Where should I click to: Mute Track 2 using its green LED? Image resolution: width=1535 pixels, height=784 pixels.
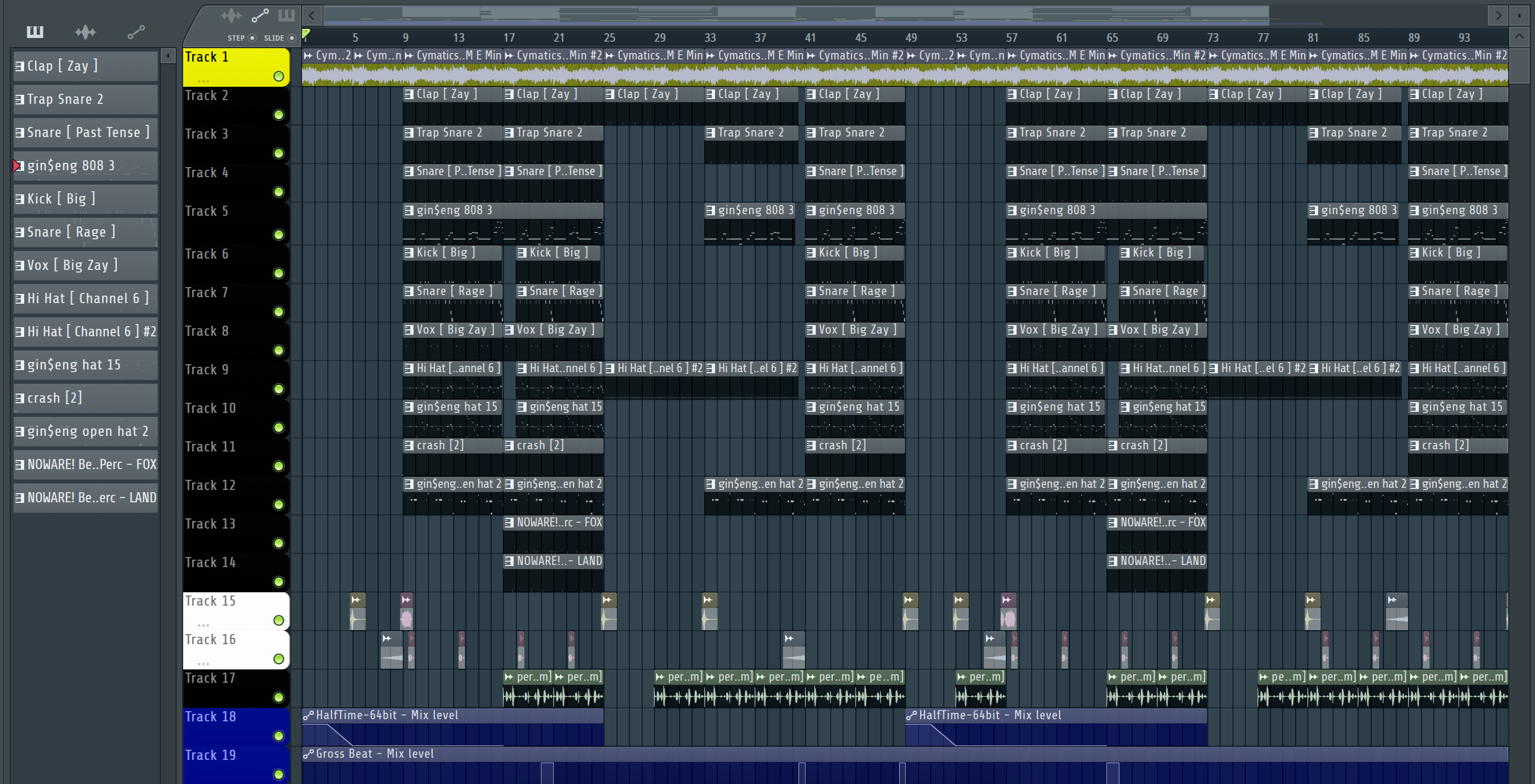[x=279, y=115]
